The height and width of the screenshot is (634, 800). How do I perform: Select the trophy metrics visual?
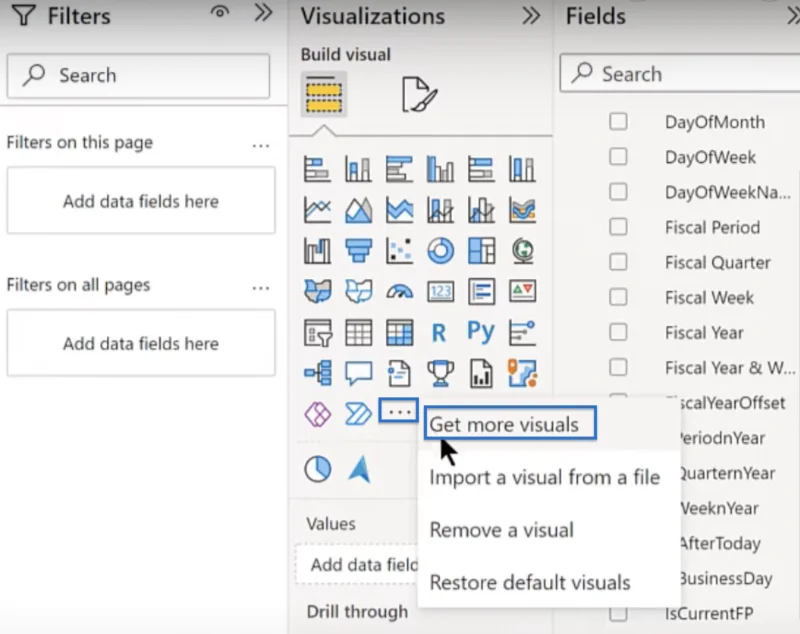click(440, 373)
